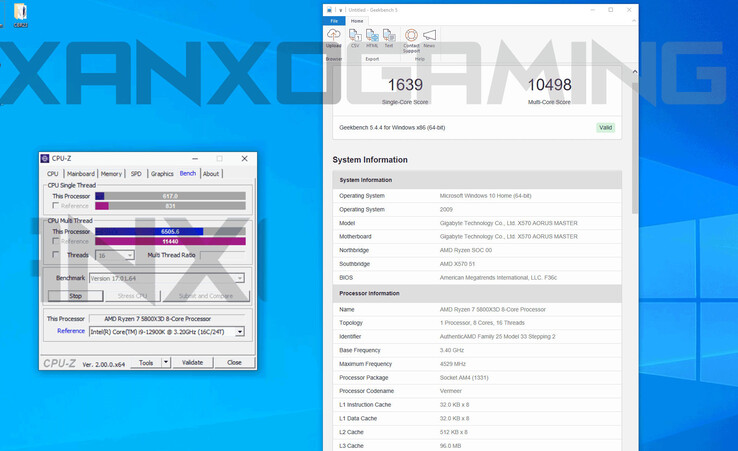Enable the multi thread Reference checkbox

[x=55, y=241]
